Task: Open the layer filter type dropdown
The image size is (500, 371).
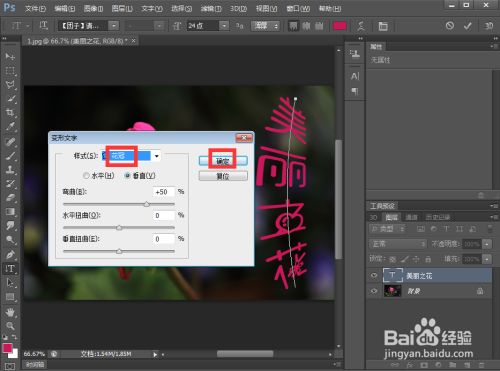Action: click(388, 229)
